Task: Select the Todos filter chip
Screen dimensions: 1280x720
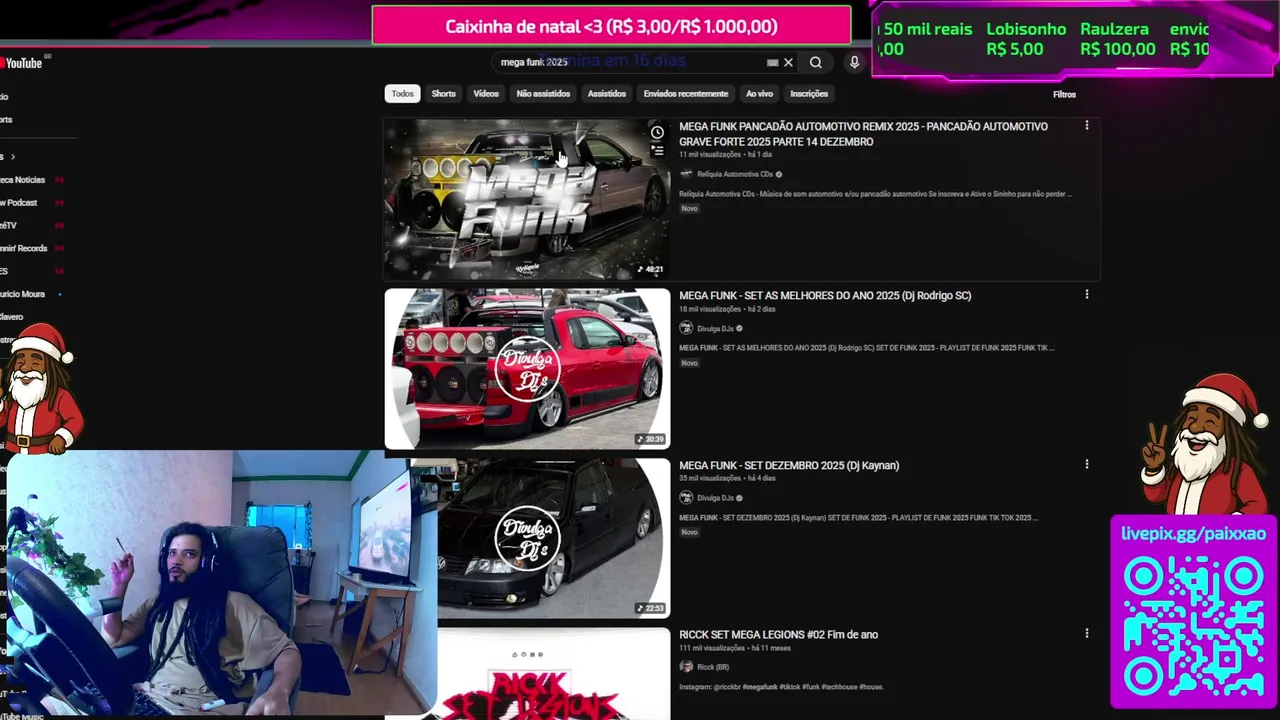Action: (402, 94)
